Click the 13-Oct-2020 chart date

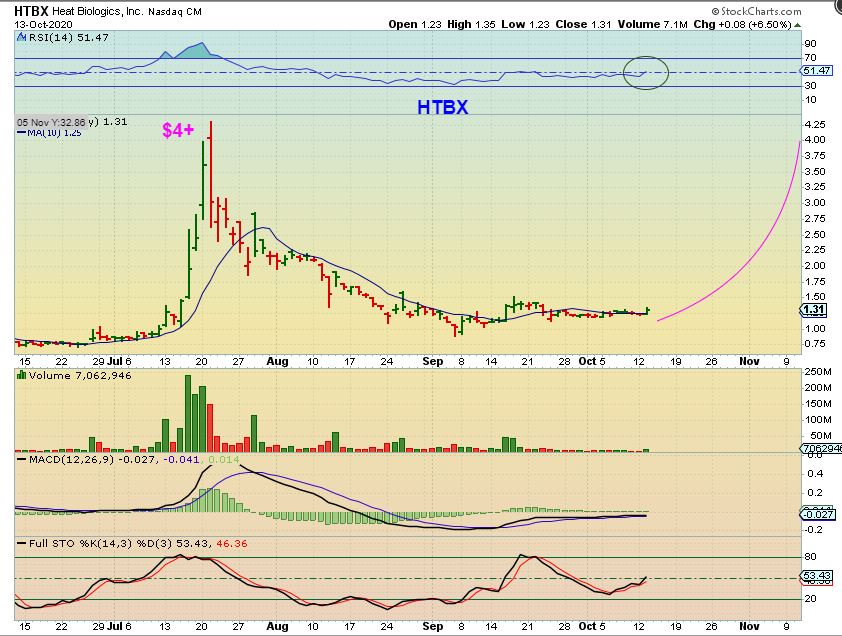click(43, 24)
